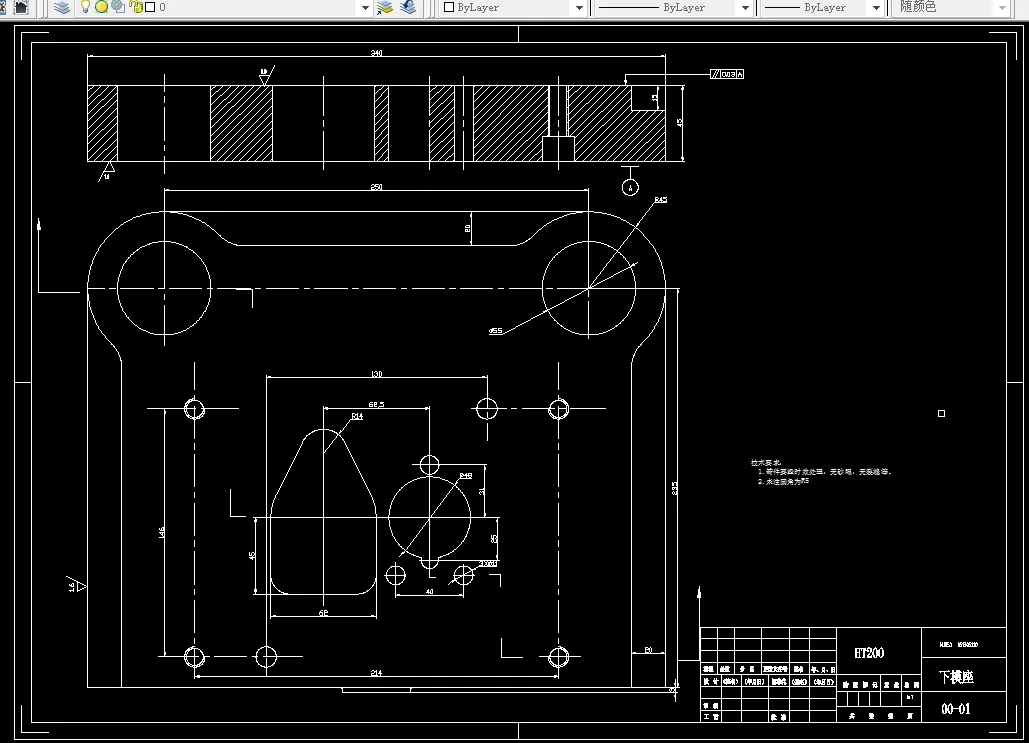1029x743 pixels.
Task: Expand the layer list dropdown arrow
Action: pyautogui.click(x=366, y=8)
